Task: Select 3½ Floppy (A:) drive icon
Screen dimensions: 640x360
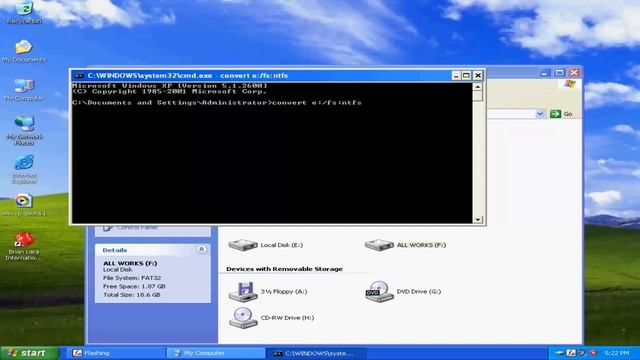Action: point(242,291)
